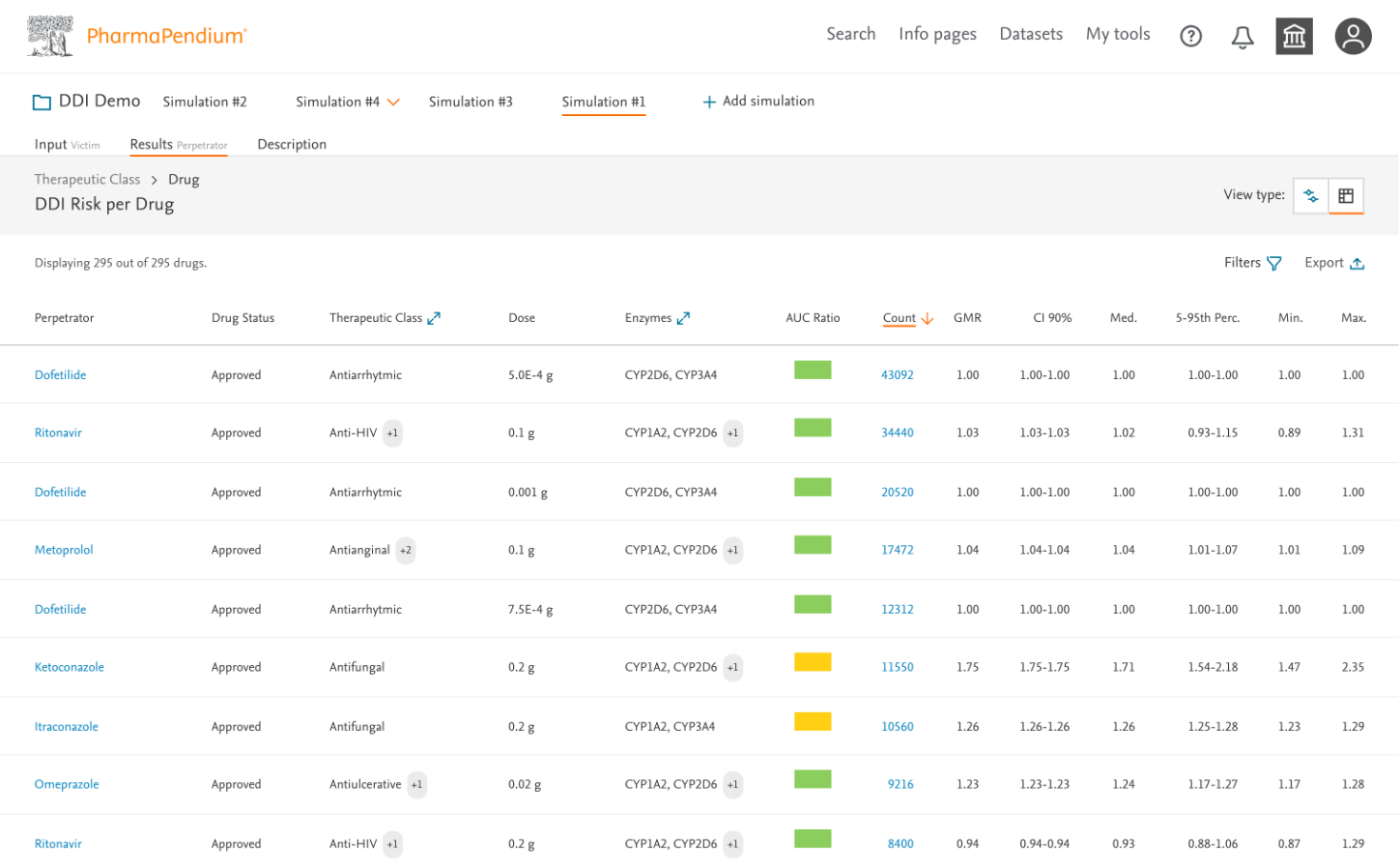Viewport: 1400px width, 868px height.
Task: Switch to chart view type
Action: pyautogui.click(x=1310, y=195)
